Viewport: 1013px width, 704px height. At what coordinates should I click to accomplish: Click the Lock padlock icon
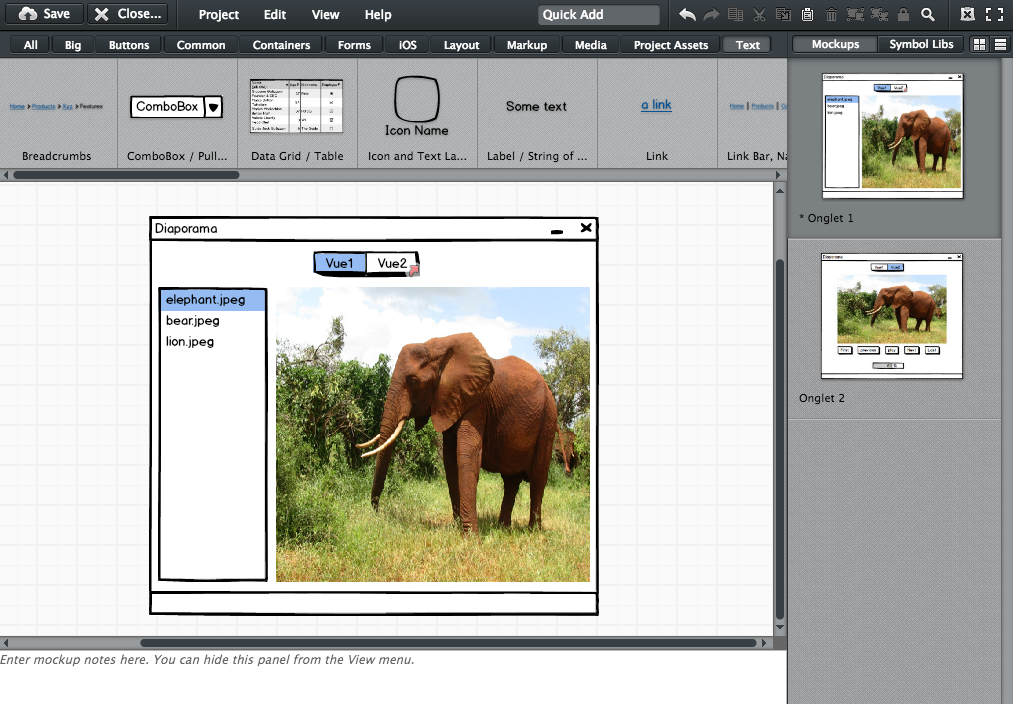pyautogui.click(x=903, y=14)
